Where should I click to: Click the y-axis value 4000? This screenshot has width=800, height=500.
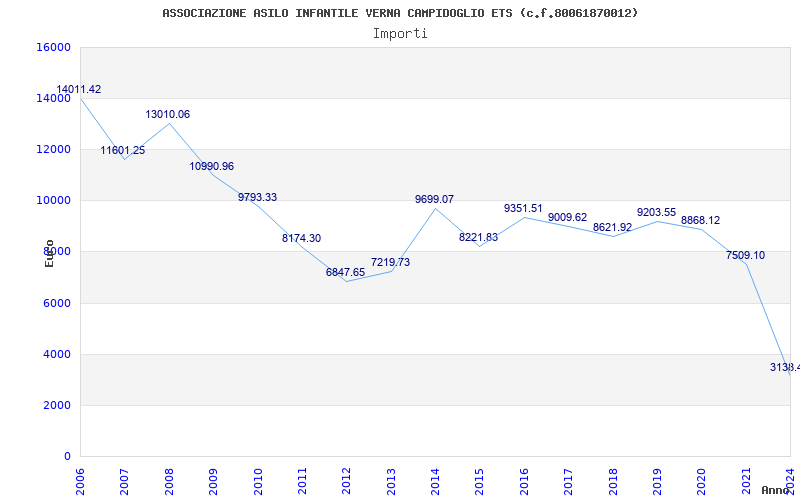coord(56,354)
